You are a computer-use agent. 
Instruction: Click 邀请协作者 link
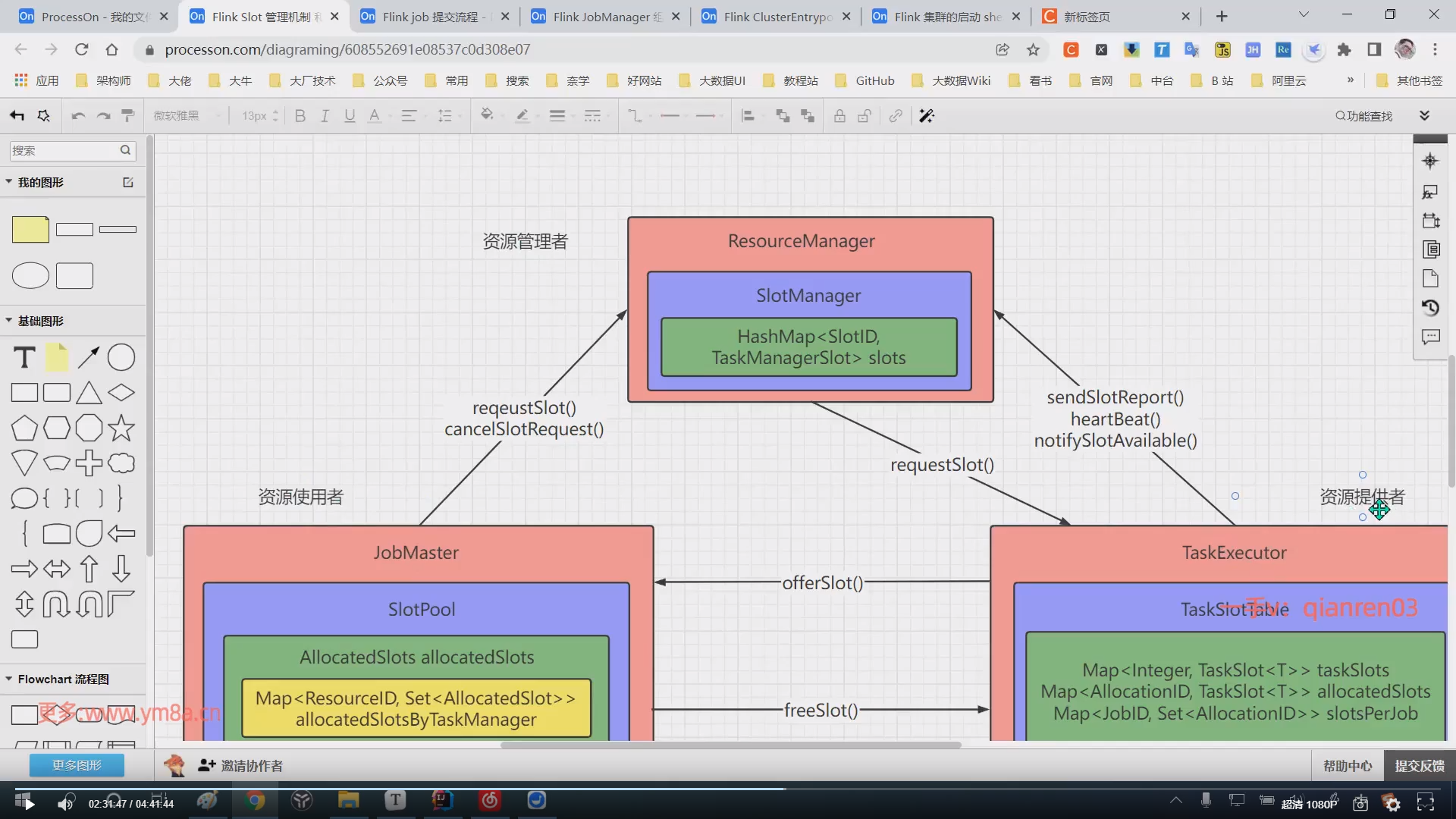[251, 766]
